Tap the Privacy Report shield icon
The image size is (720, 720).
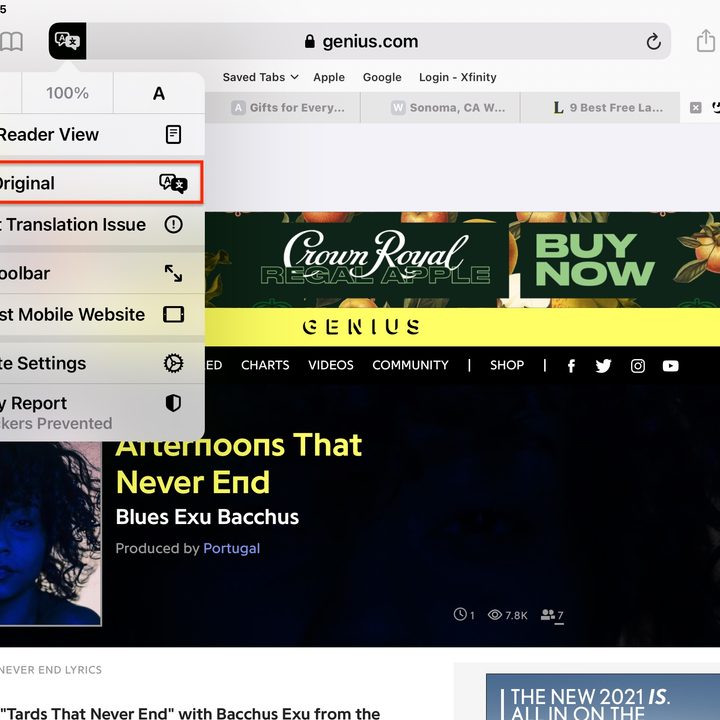(x=173, y=403)
